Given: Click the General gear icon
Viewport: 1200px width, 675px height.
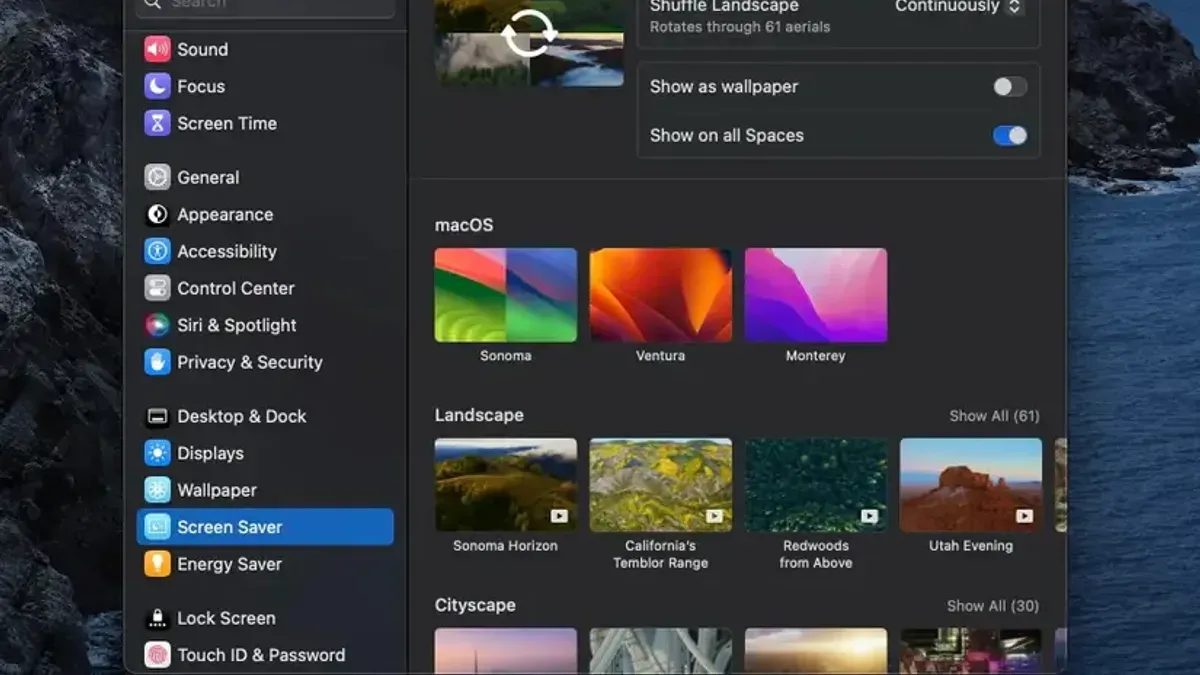Looking at the screenshot, I should 157,177.
